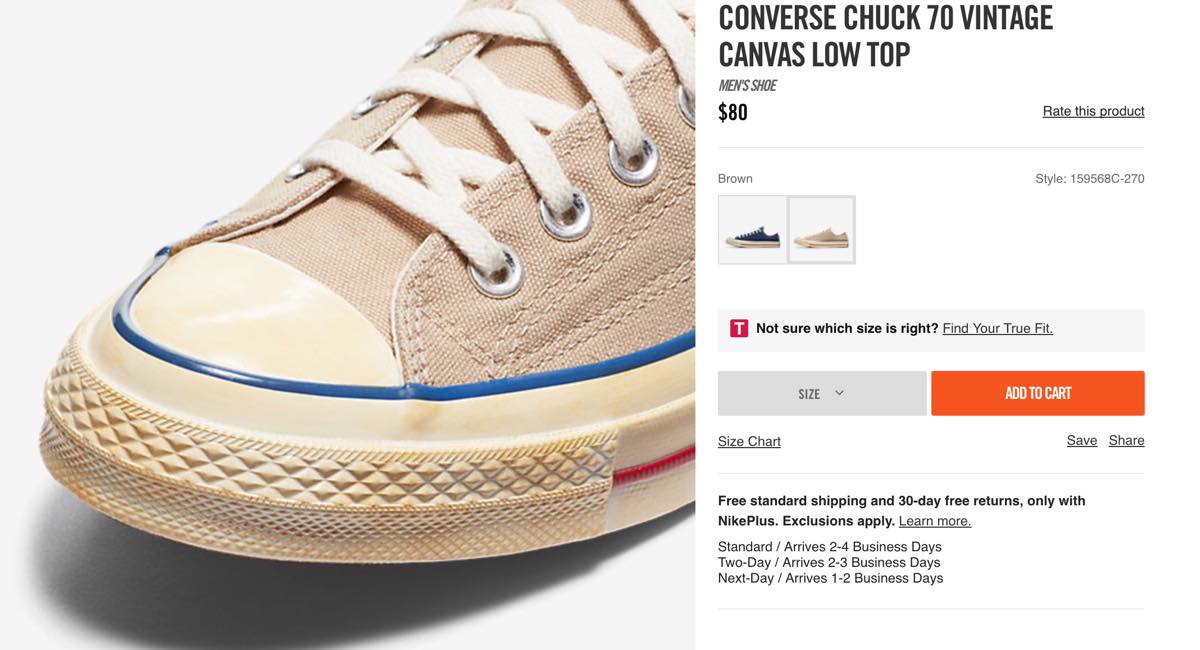Click Not sure which size is right banner
Screen dimensions: 1200x650
pyautogui.click(x=931, y=329)
